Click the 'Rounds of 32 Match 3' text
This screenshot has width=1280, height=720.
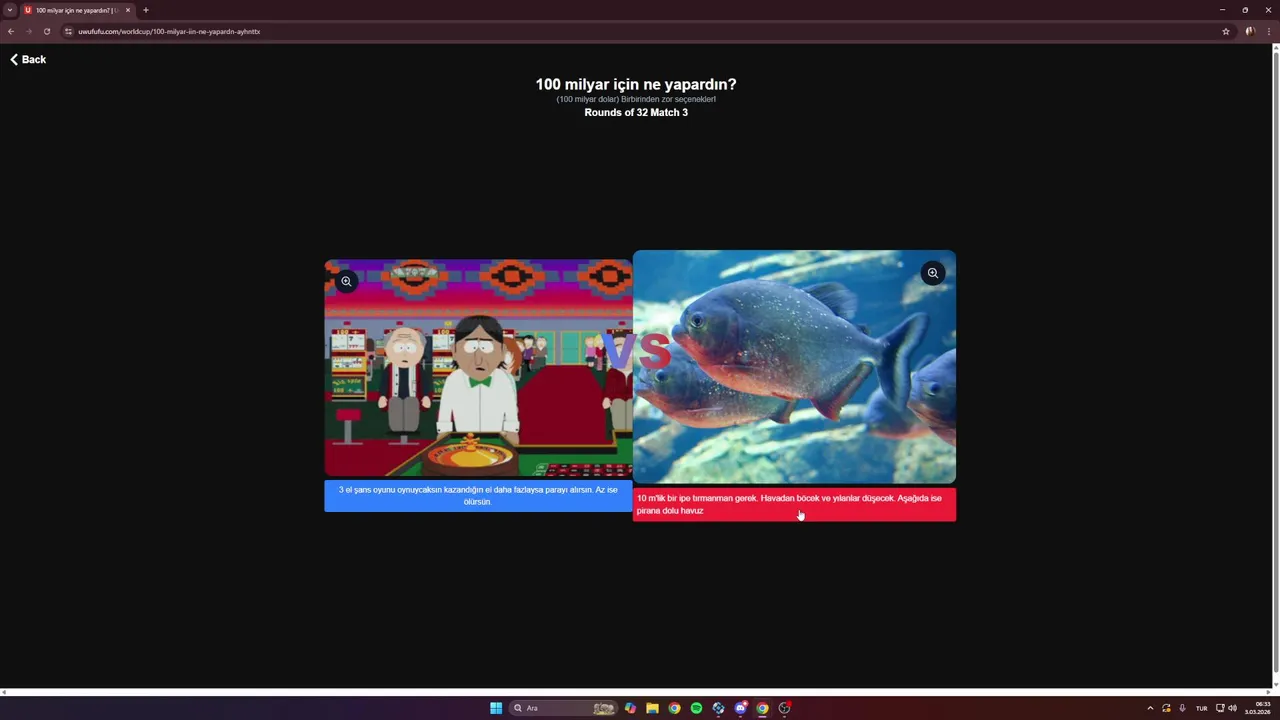pos(636,113)
